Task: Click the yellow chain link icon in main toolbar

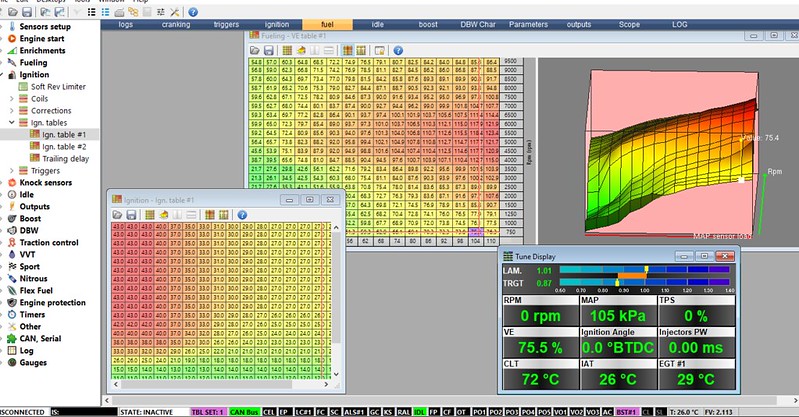Action: 133,12
